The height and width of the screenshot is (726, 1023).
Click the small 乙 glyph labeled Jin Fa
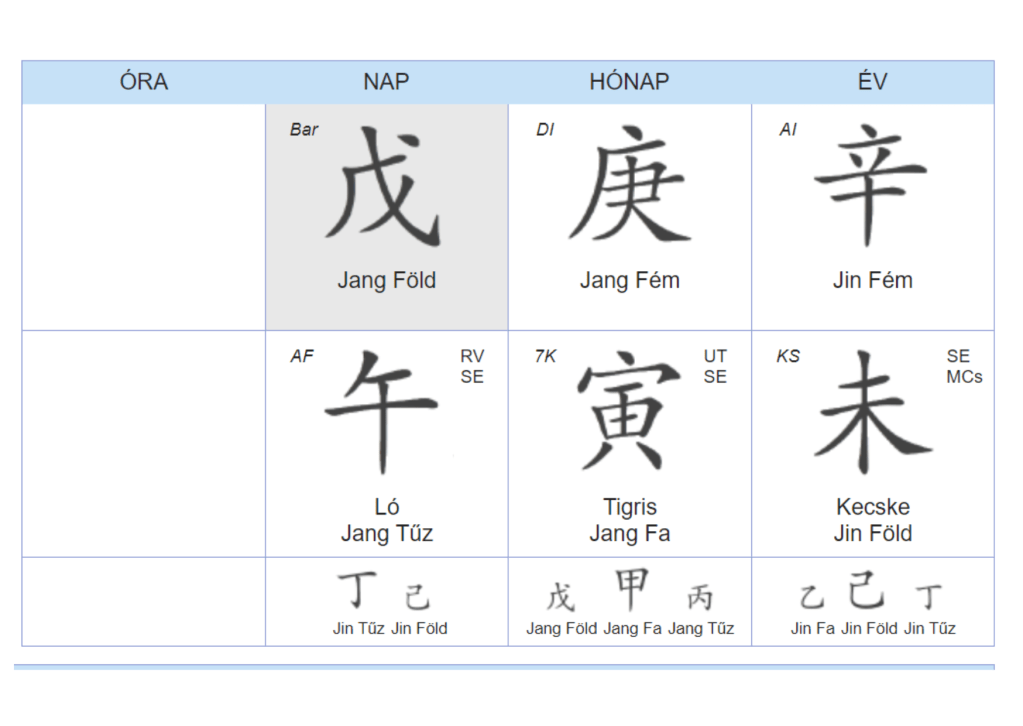pos(811,598)
